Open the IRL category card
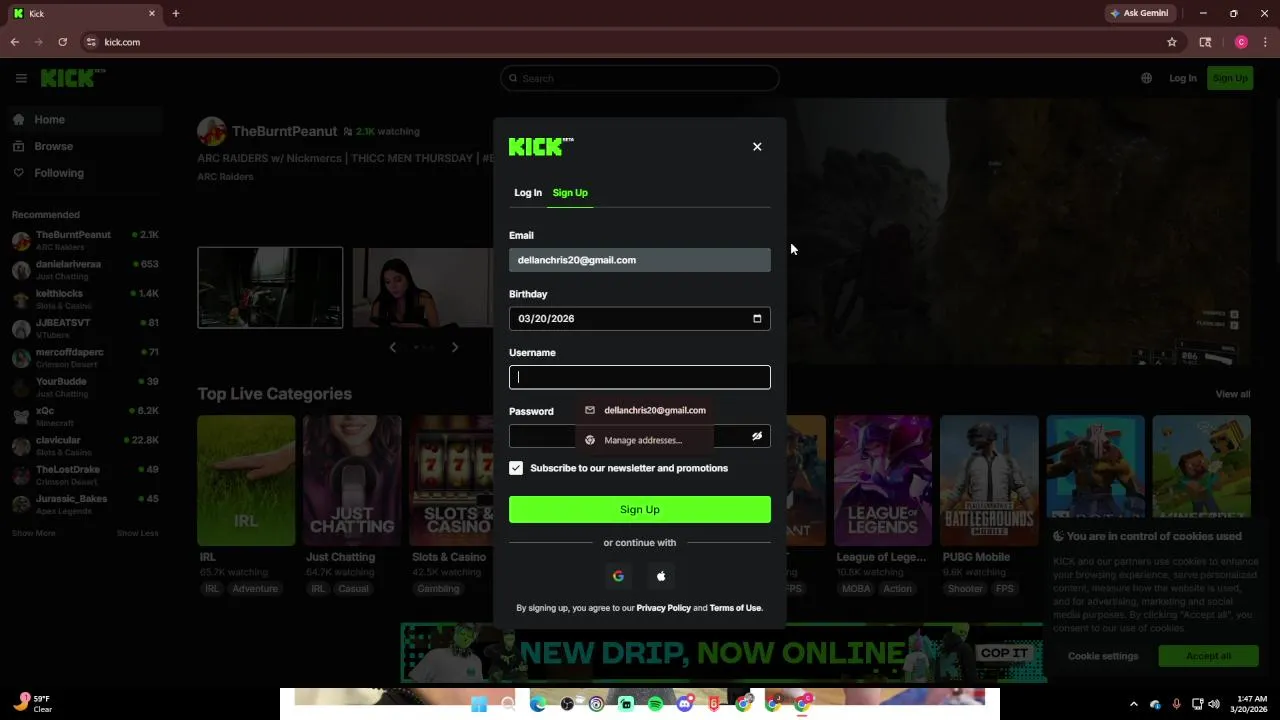Screen dimensions: 1280x720 [x=246, y=480]
